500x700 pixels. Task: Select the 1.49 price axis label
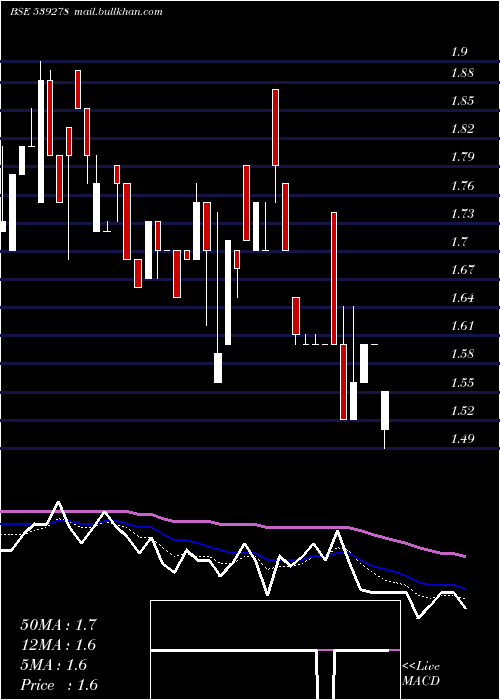click(x=462, y=439)
